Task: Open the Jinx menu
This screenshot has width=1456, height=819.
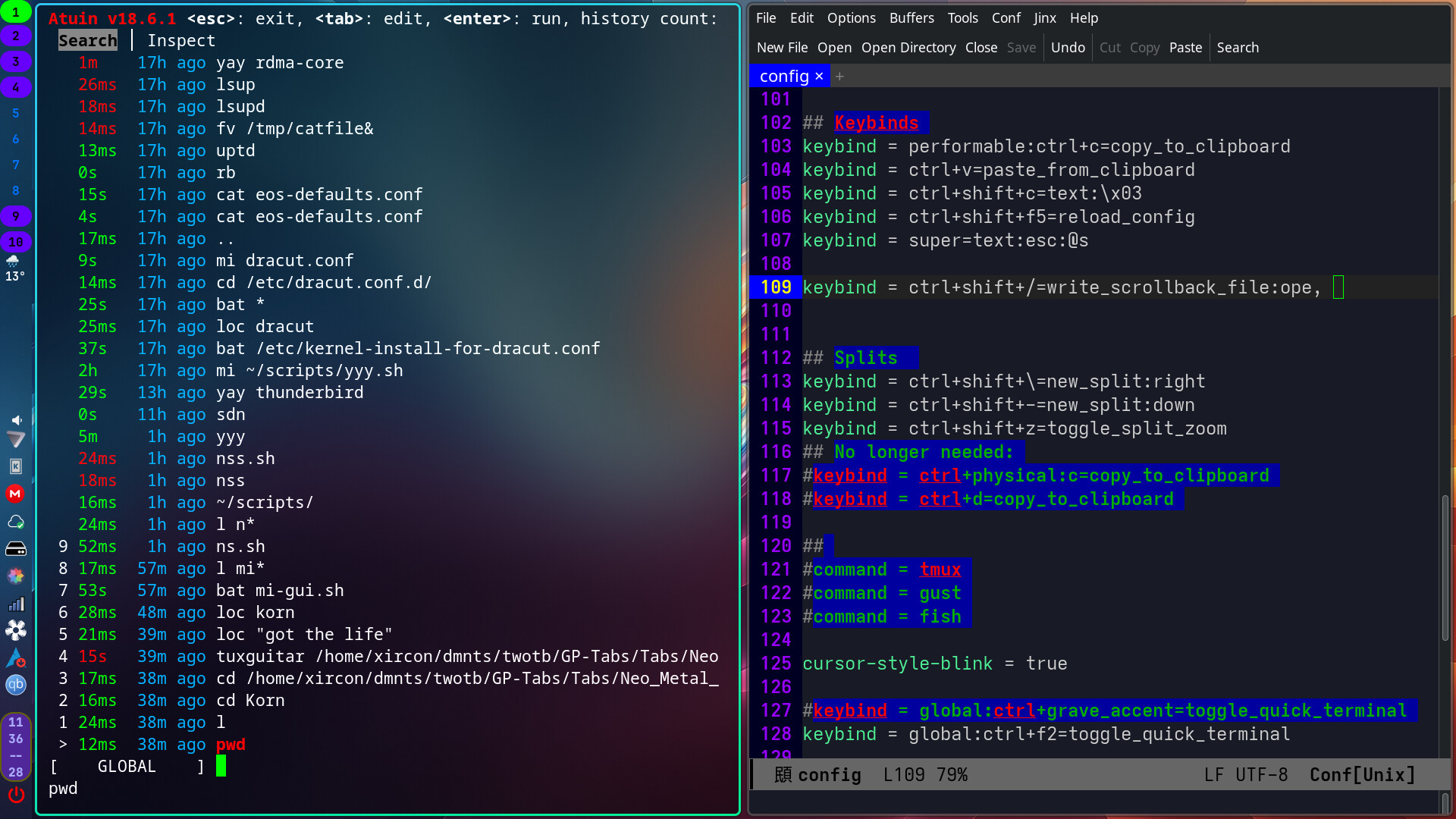Action: click(1045, 17)
